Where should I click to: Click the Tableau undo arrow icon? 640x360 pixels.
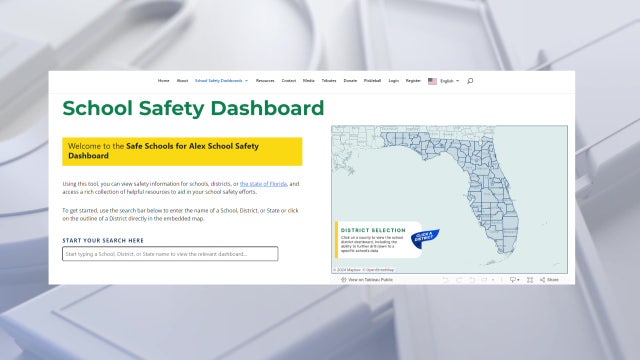(445, 280)
